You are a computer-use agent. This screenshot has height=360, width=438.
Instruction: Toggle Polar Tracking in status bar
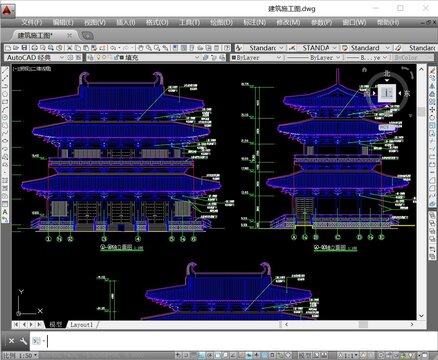pyautogui.click(x=209, y=355)
